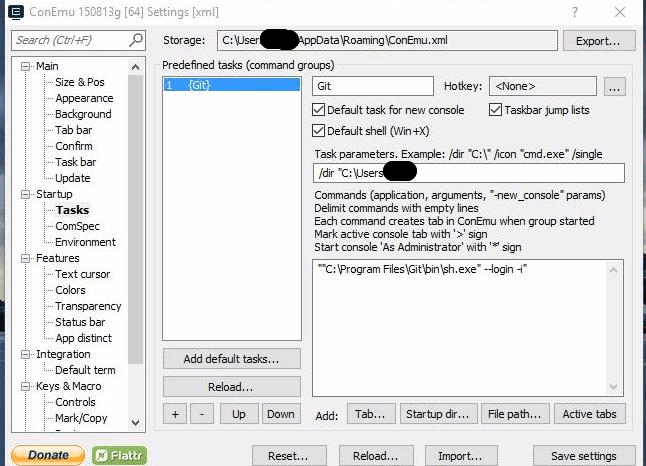Screen dimensions: 646x466
Task: Toggle Default task for new console
Action: pos(320,110)
